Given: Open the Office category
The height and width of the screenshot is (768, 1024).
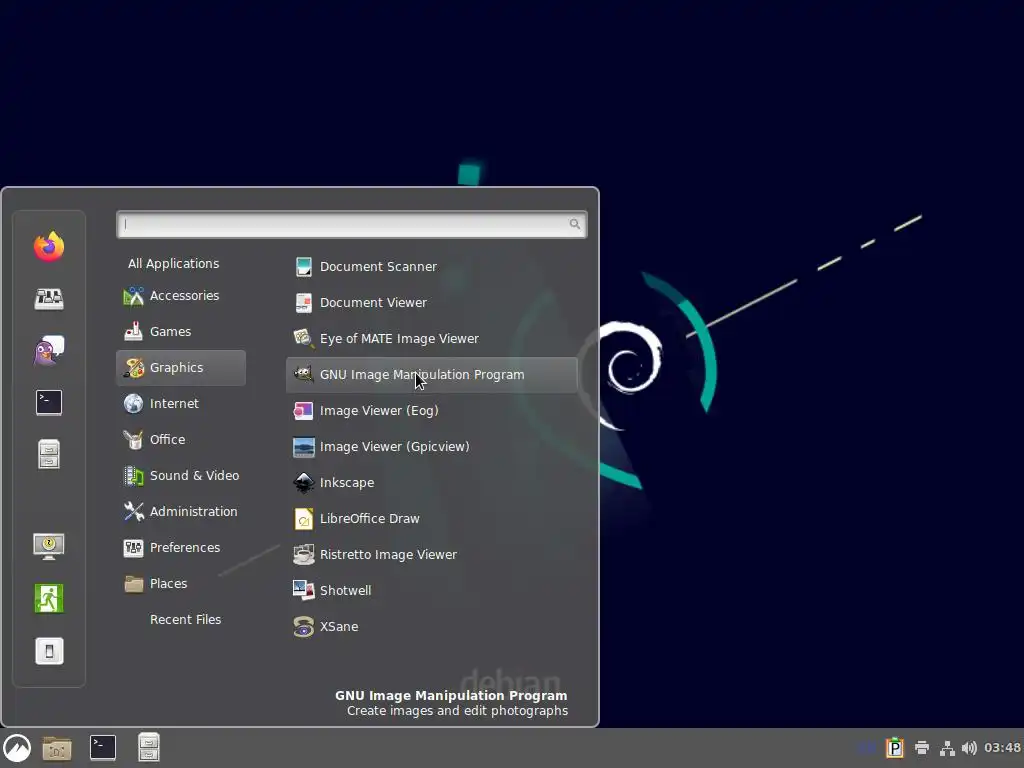Looking at the screenshot, I should (x=181, y=440).
